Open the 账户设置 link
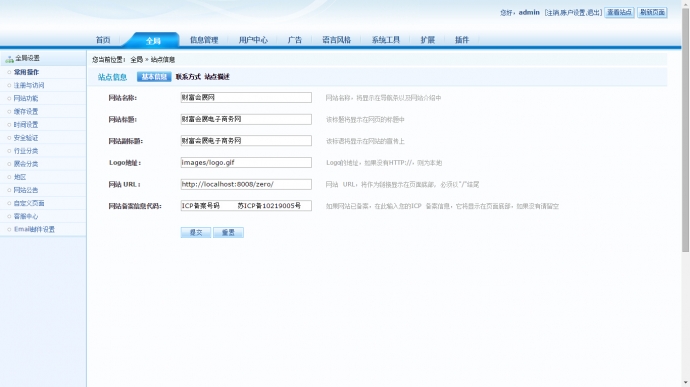690x387 pixels. click(573, 13)
